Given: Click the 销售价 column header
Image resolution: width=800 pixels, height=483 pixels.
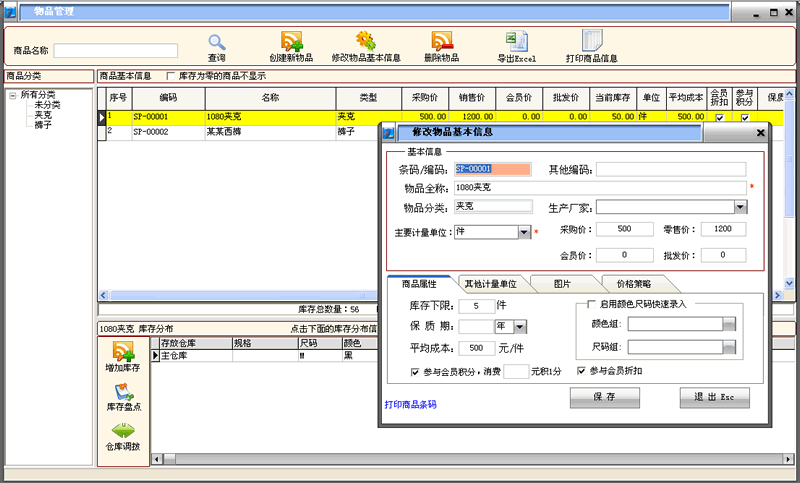Looking at the screenshot, I should [472, 97].
